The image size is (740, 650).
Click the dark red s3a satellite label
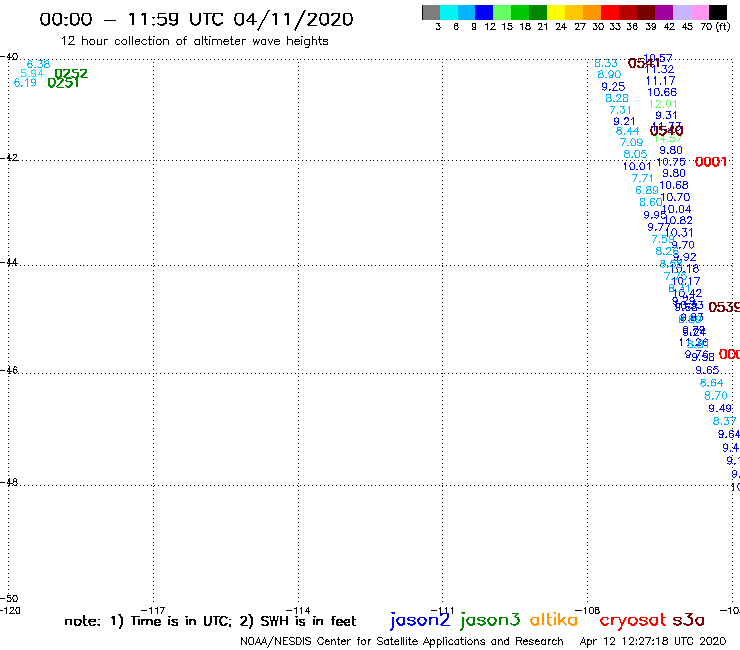(689, 620)
